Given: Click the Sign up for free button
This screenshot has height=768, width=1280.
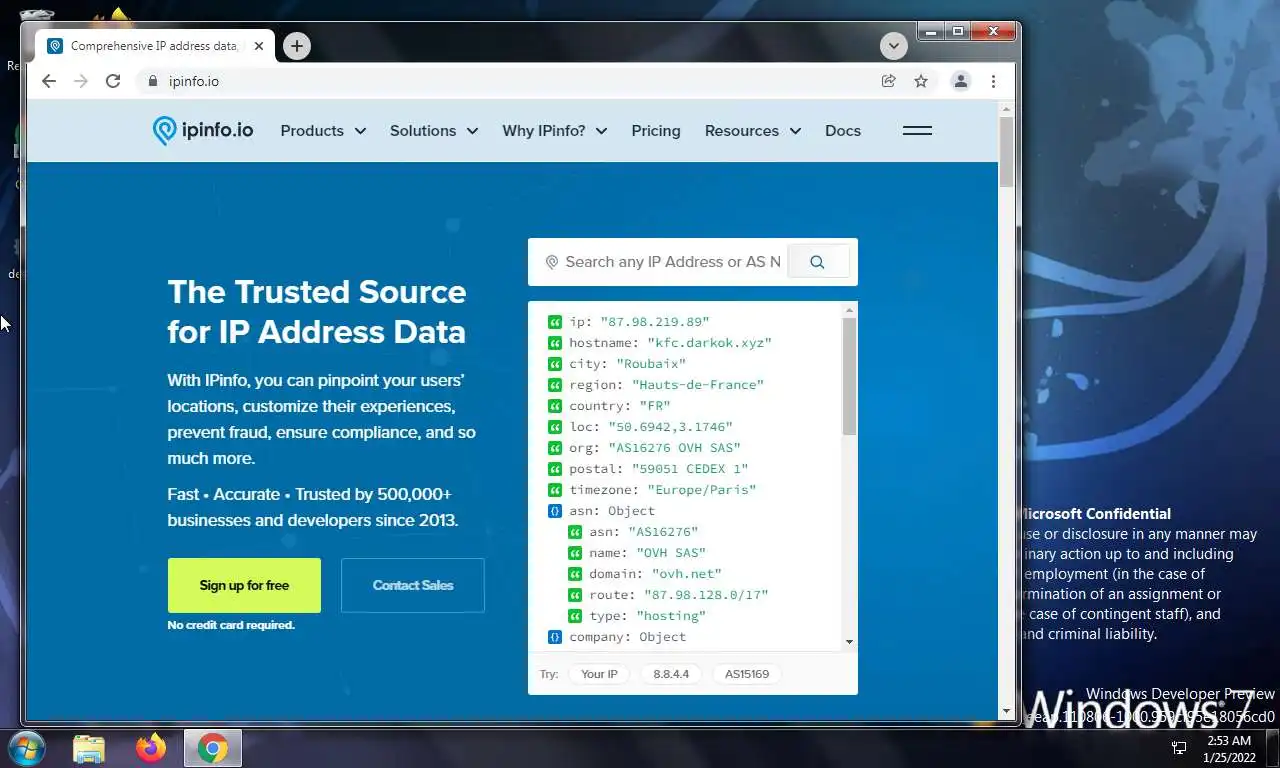Looking at the screenshot, I should pos(244,585).
